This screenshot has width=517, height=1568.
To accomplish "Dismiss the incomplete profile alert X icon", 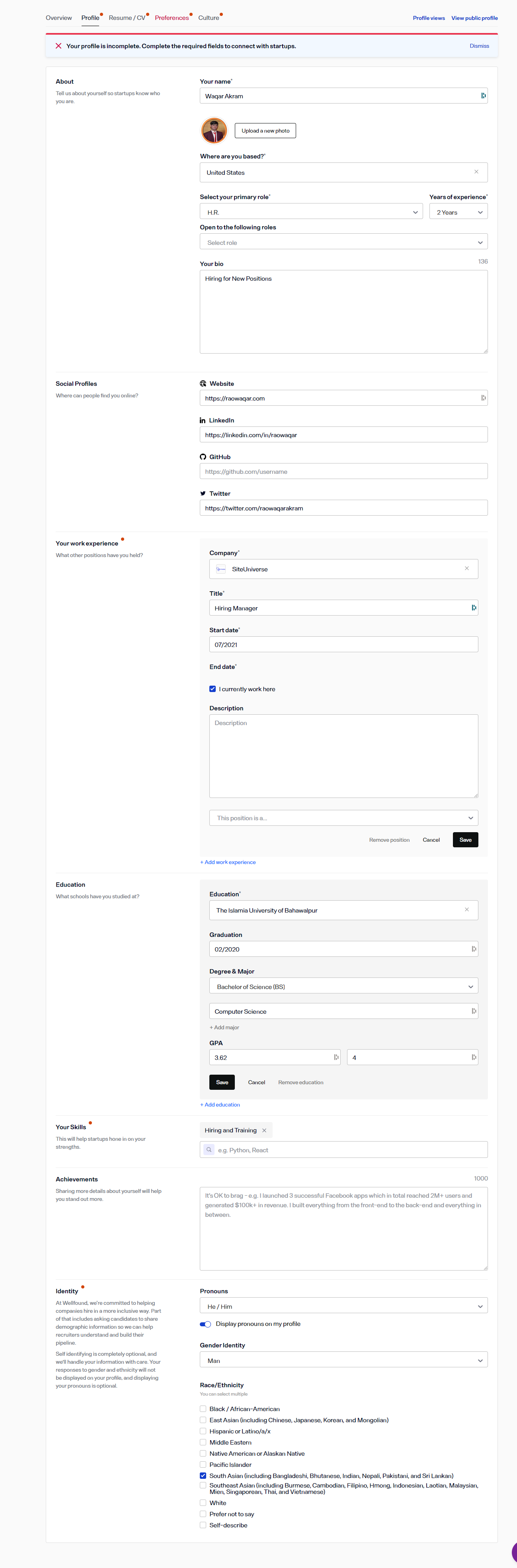I will [x=59, y=46].
